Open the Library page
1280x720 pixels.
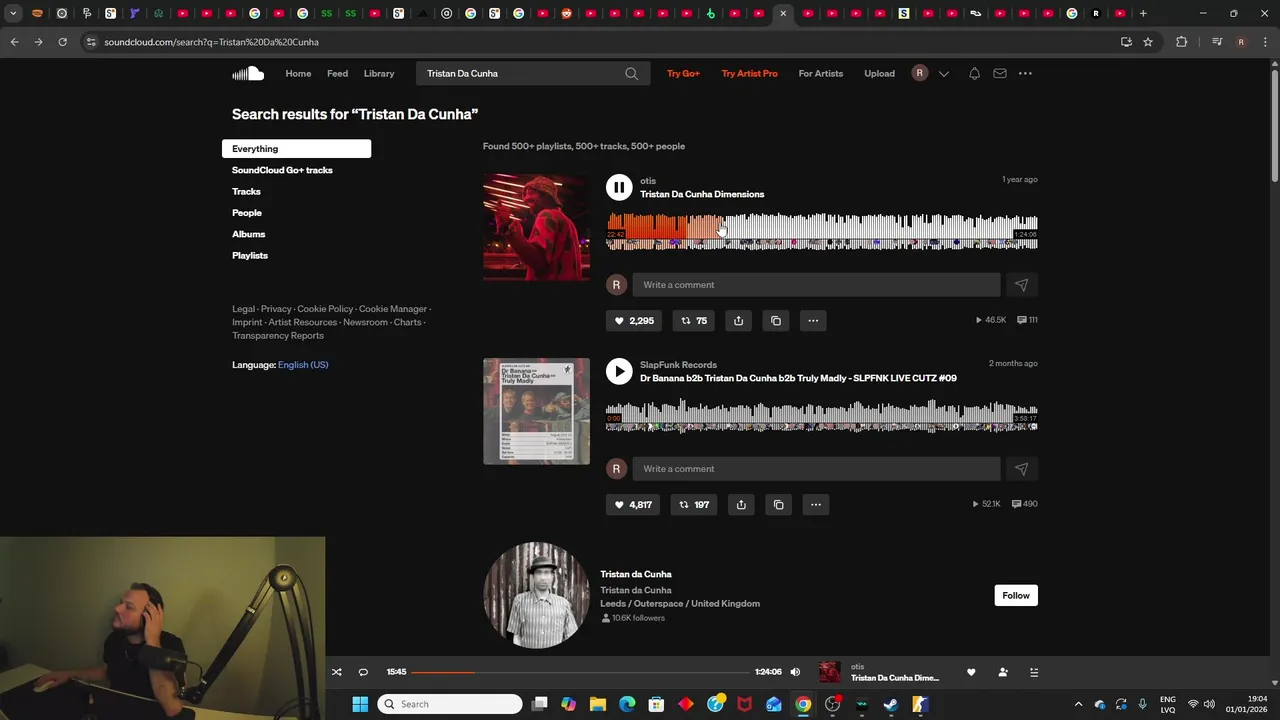379,73
